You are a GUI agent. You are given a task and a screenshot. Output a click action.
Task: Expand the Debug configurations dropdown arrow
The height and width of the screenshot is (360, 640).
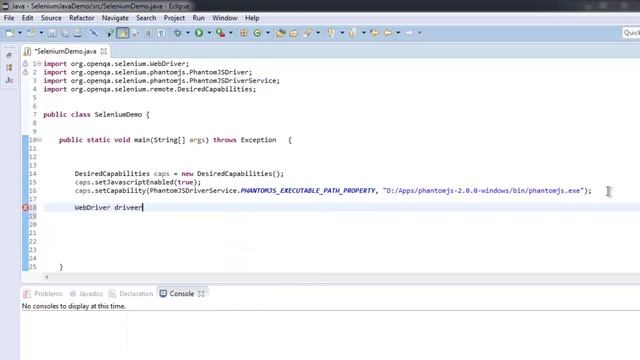[188, 33]
